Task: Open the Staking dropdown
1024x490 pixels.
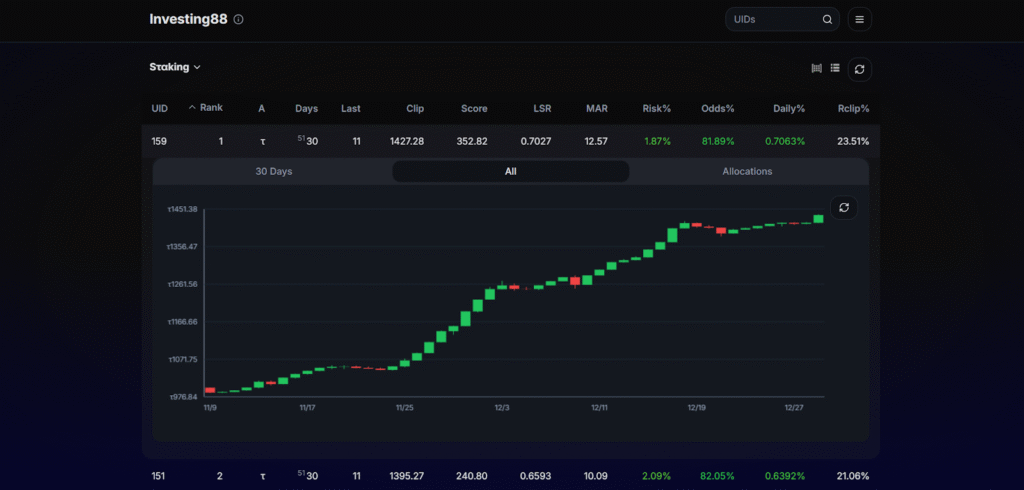Action: 175,67
